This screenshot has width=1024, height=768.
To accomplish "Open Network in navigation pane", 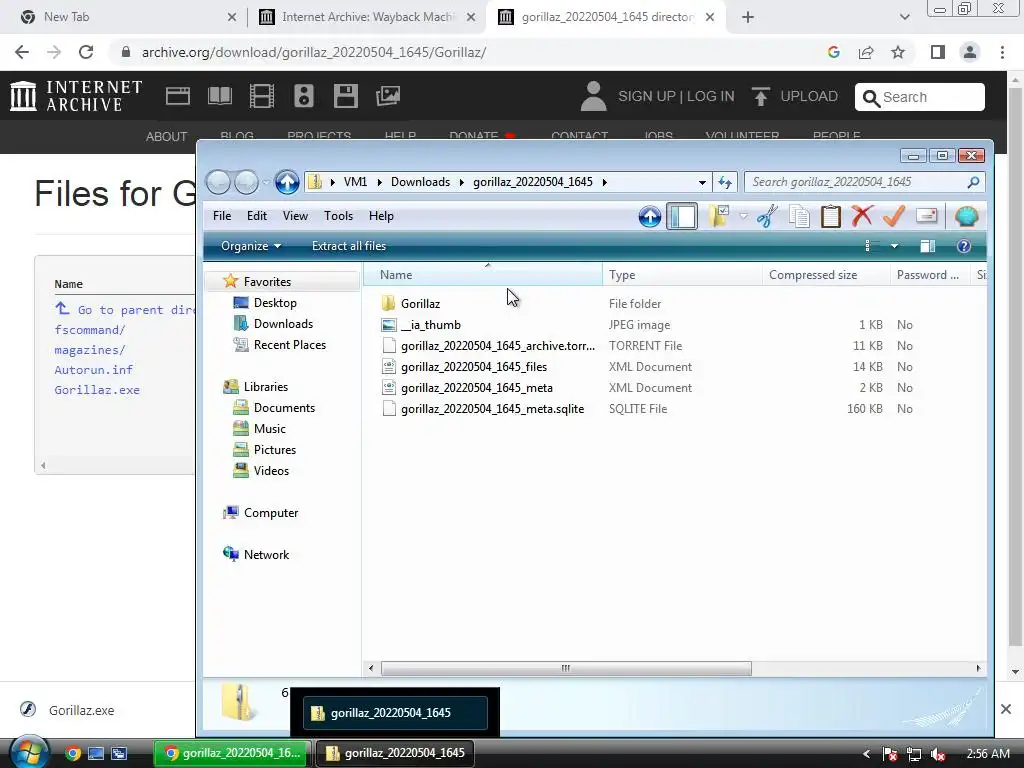I will point(266,554).
